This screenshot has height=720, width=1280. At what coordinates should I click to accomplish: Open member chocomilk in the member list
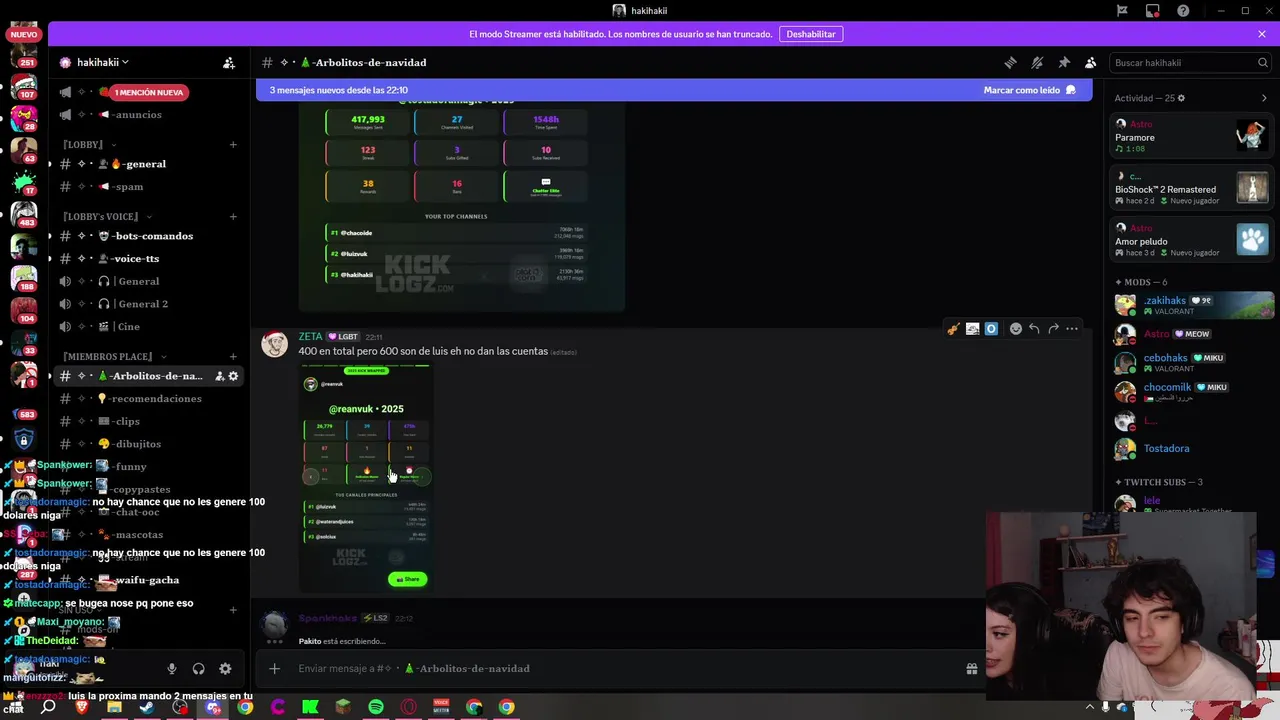click(1192, 390)
